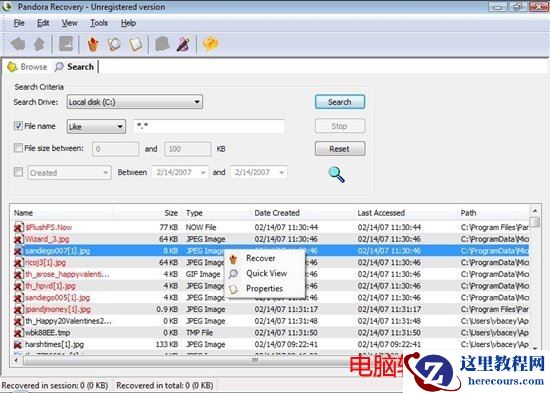Click the minimum file size field

point(115,149)
